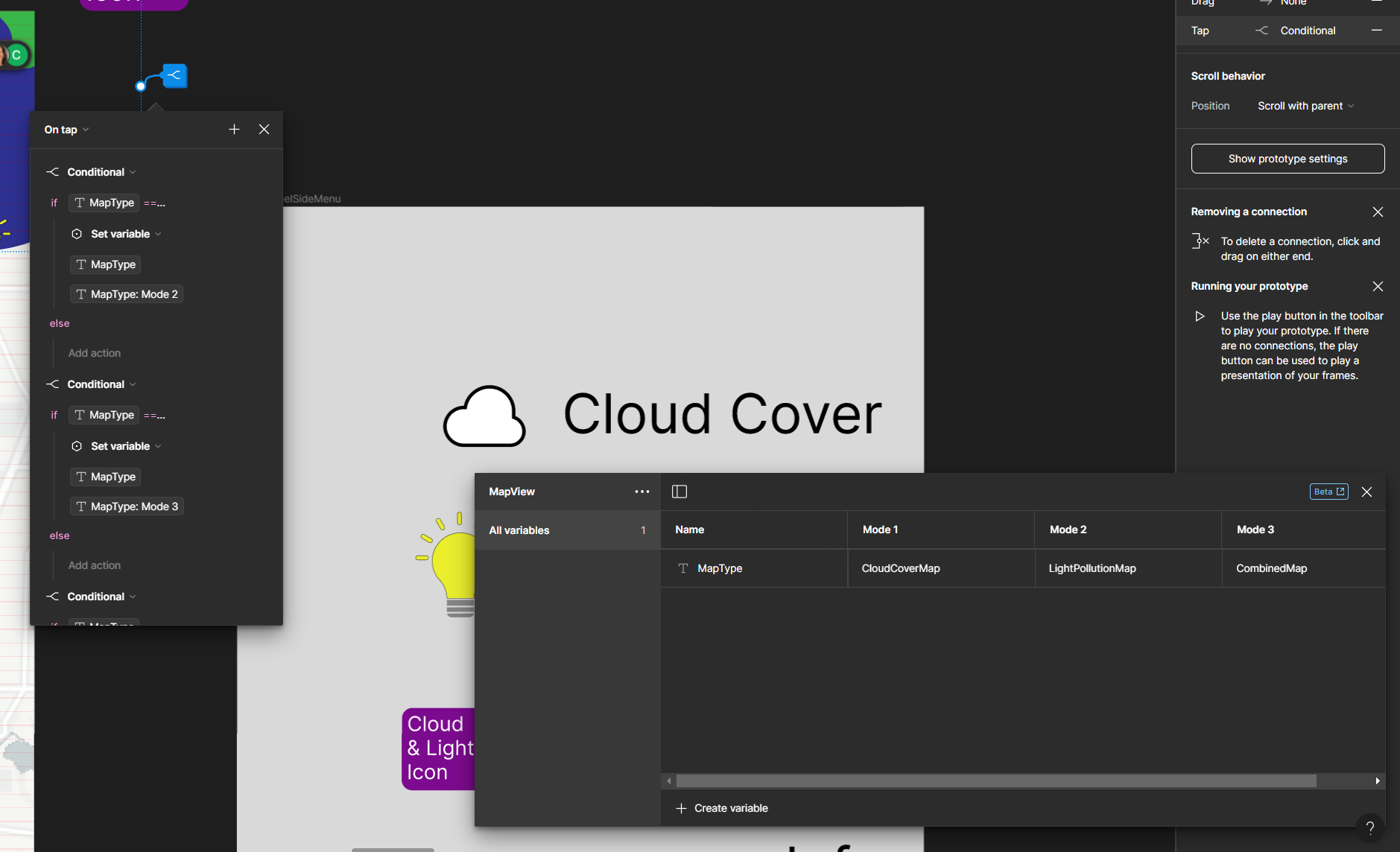Click the scrollbar left arrow in variables table
Viewport: 1400px width, 852px height.
pyautogui.click(x=669, y=781)
